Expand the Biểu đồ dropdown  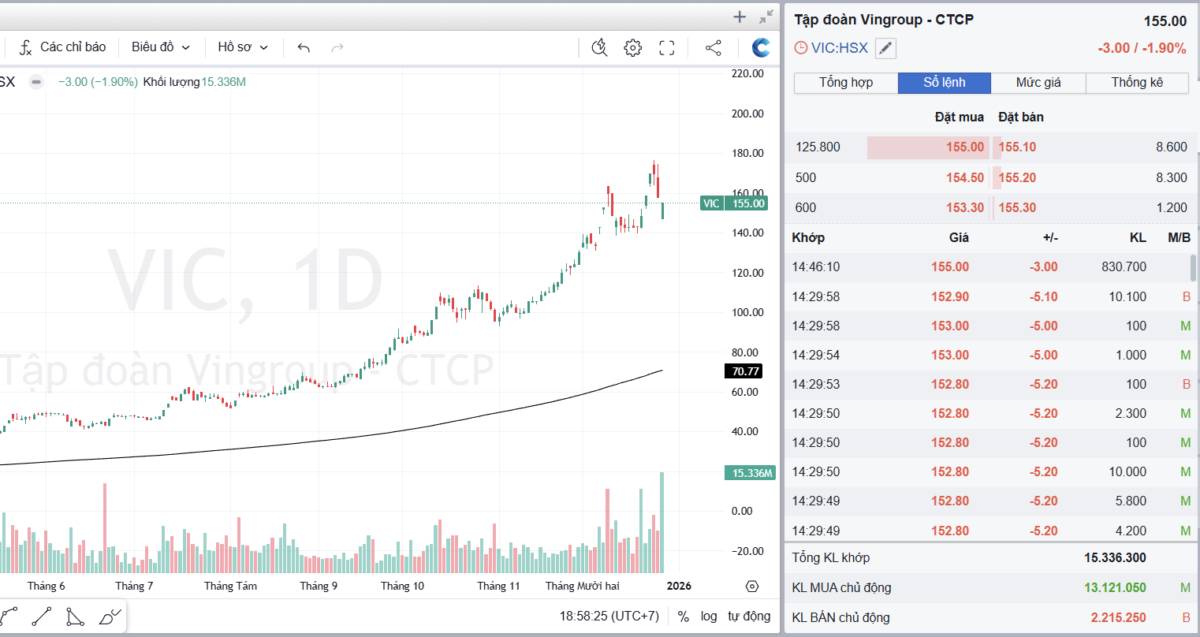click(160, 47)
